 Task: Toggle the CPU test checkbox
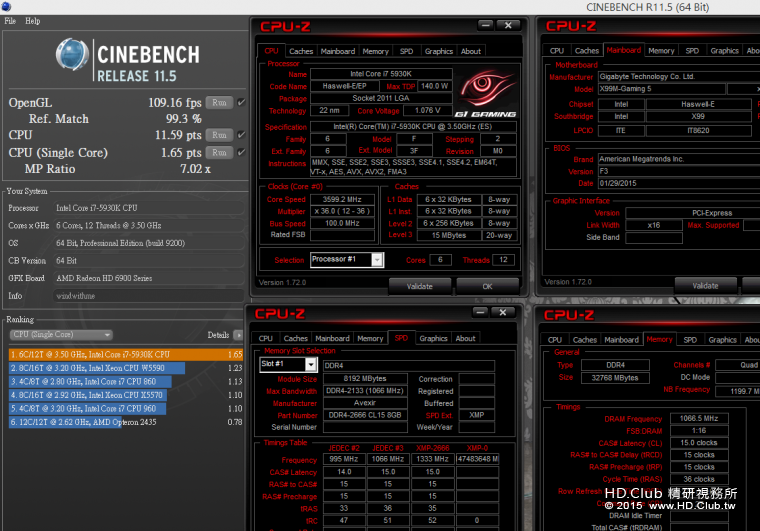(x=241, y=135)
